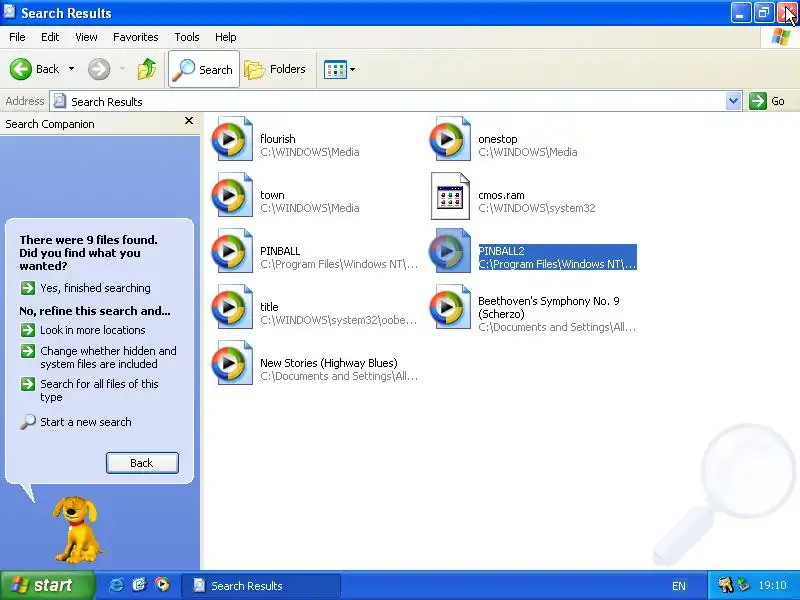Image resolution: width=800 pixels, height=600 pixels.
Task: Open the File menu
Action: (x=17, y=37)
